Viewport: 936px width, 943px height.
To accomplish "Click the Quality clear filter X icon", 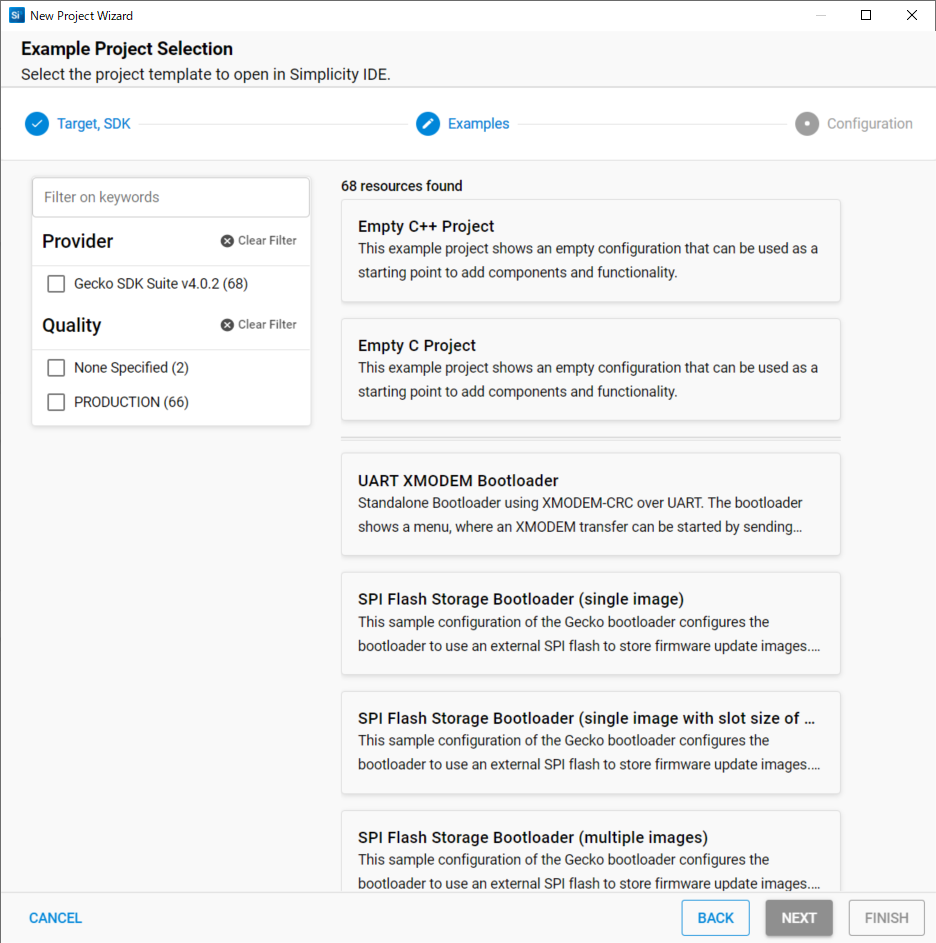I will coord(227,325).
